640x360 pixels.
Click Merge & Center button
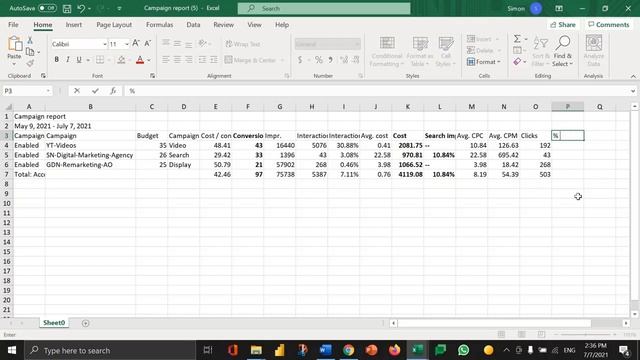(250, 60)
